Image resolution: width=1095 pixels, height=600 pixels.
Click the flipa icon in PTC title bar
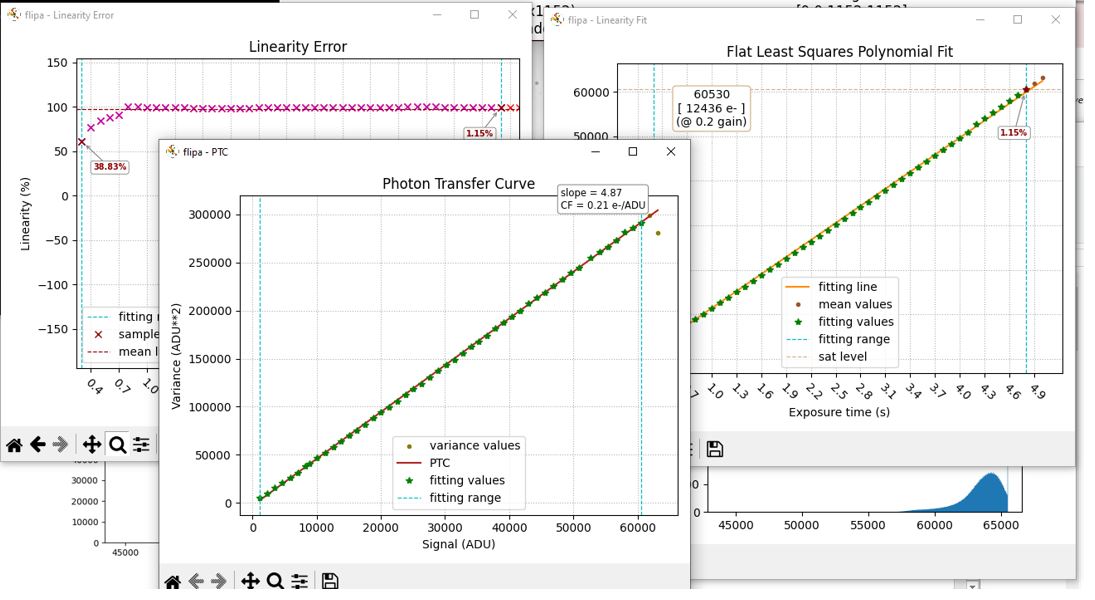(x=172, y=152)
